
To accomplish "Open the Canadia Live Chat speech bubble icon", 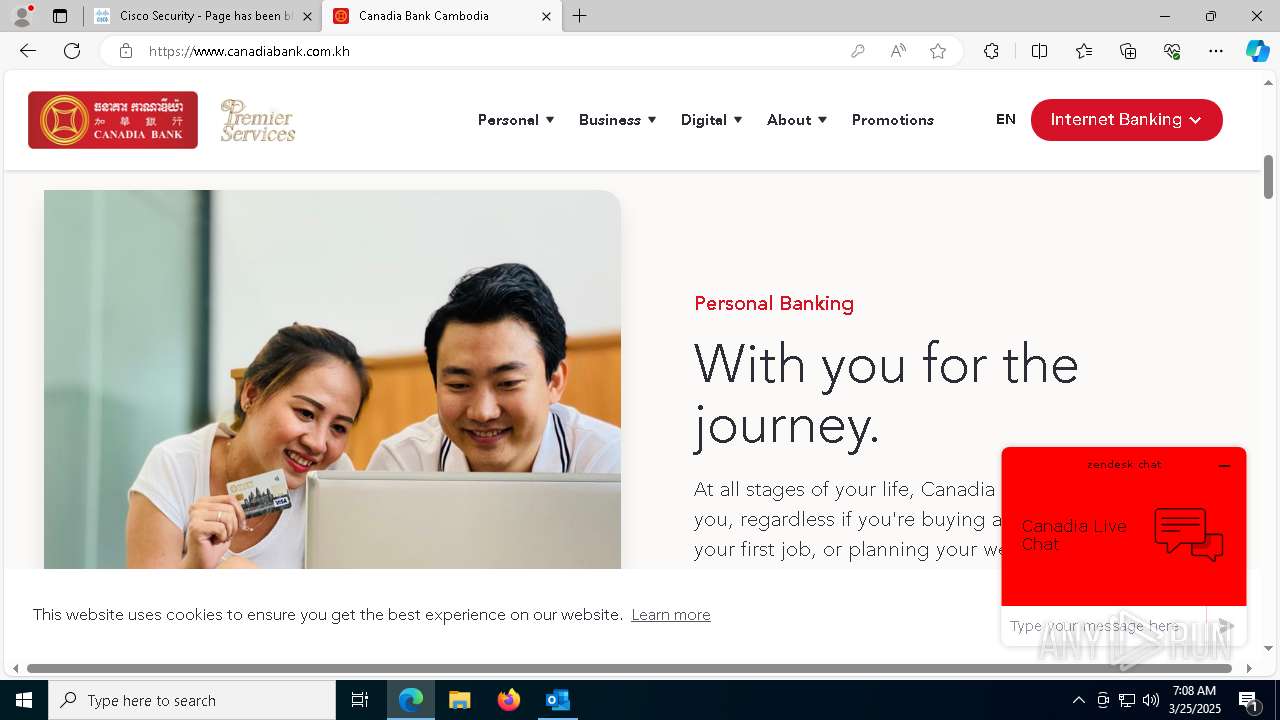I will tap(1189, 535).
